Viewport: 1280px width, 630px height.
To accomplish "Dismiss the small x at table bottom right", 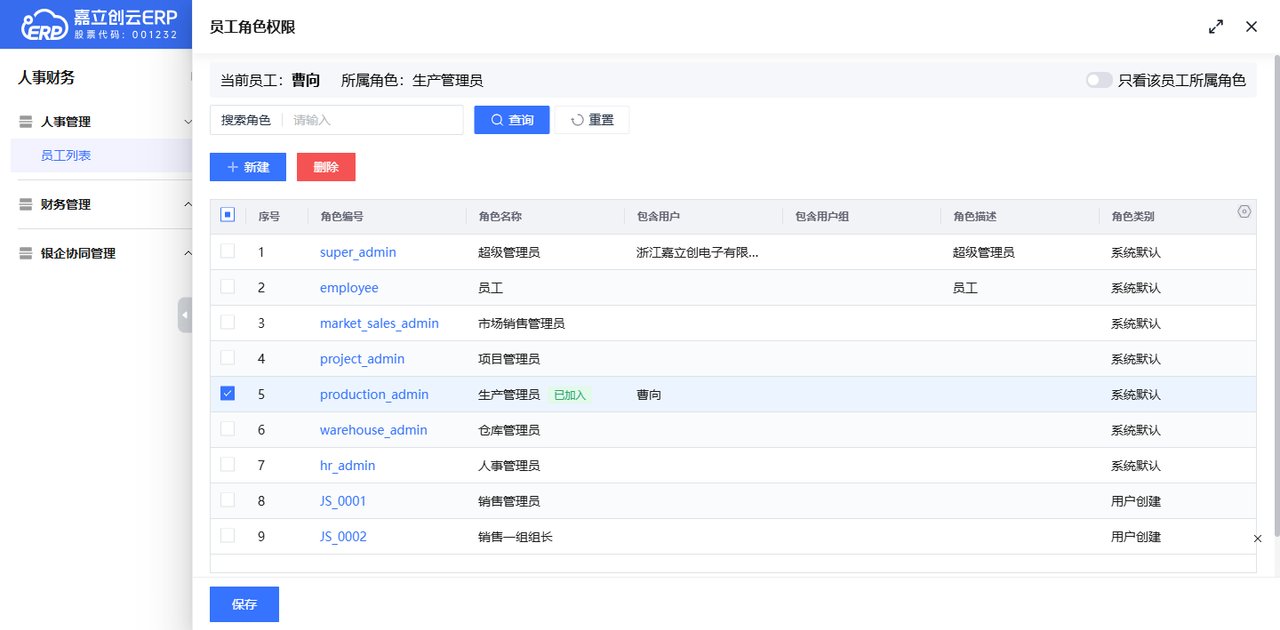I will click(1258, 538).
